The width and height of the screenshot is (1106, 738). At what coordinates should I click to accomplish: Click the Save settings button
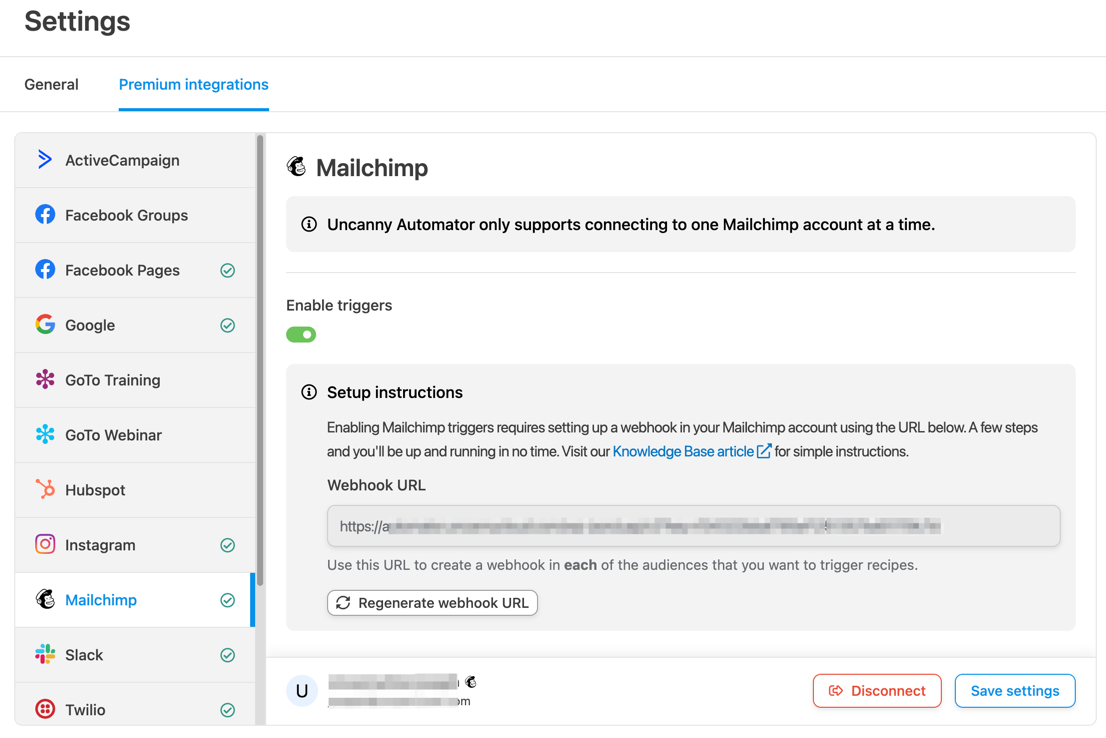point(1014,691)
